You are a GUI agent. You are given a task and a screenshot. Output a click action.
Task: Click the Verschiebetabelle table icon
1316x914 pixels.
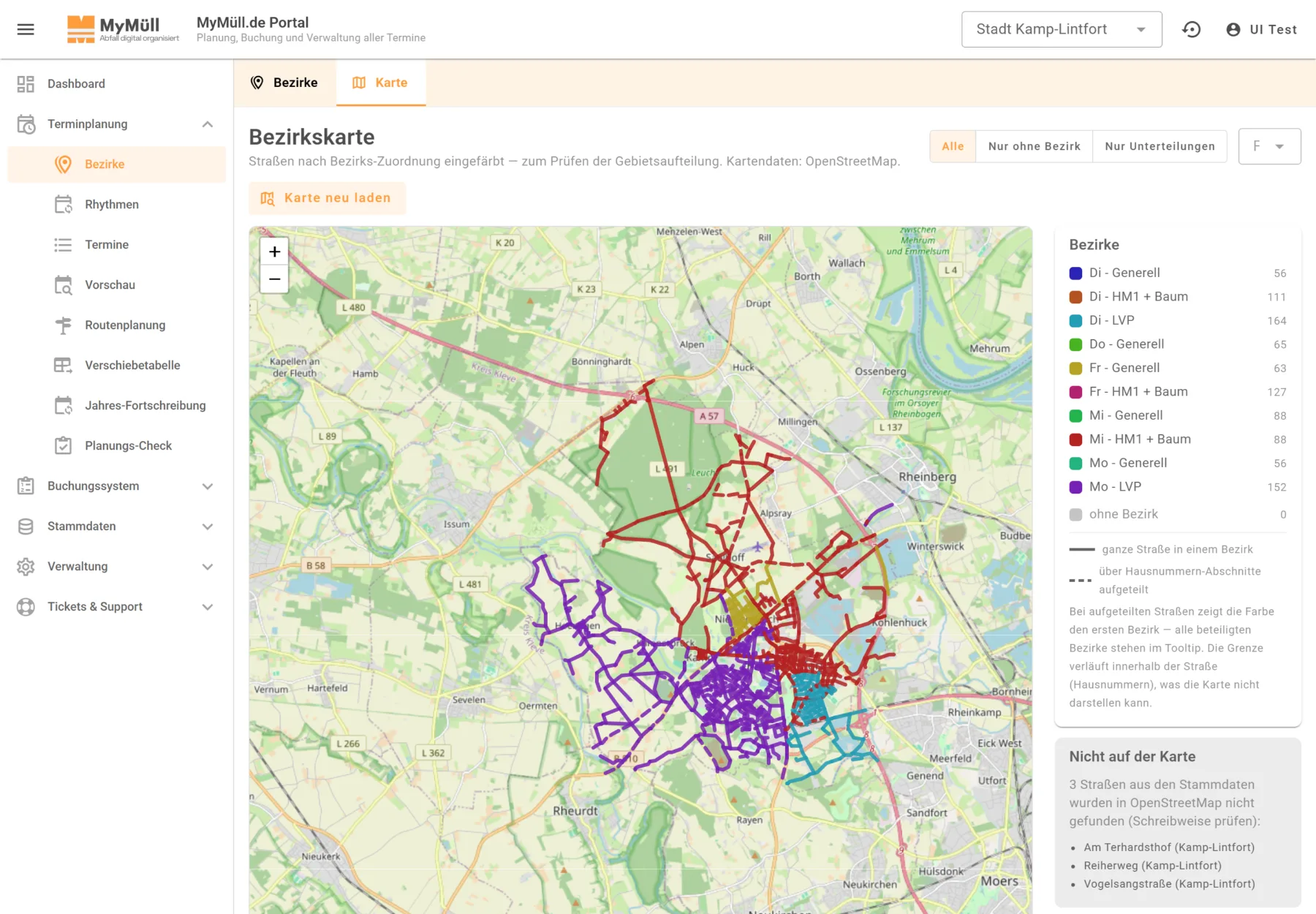[64, 366]
